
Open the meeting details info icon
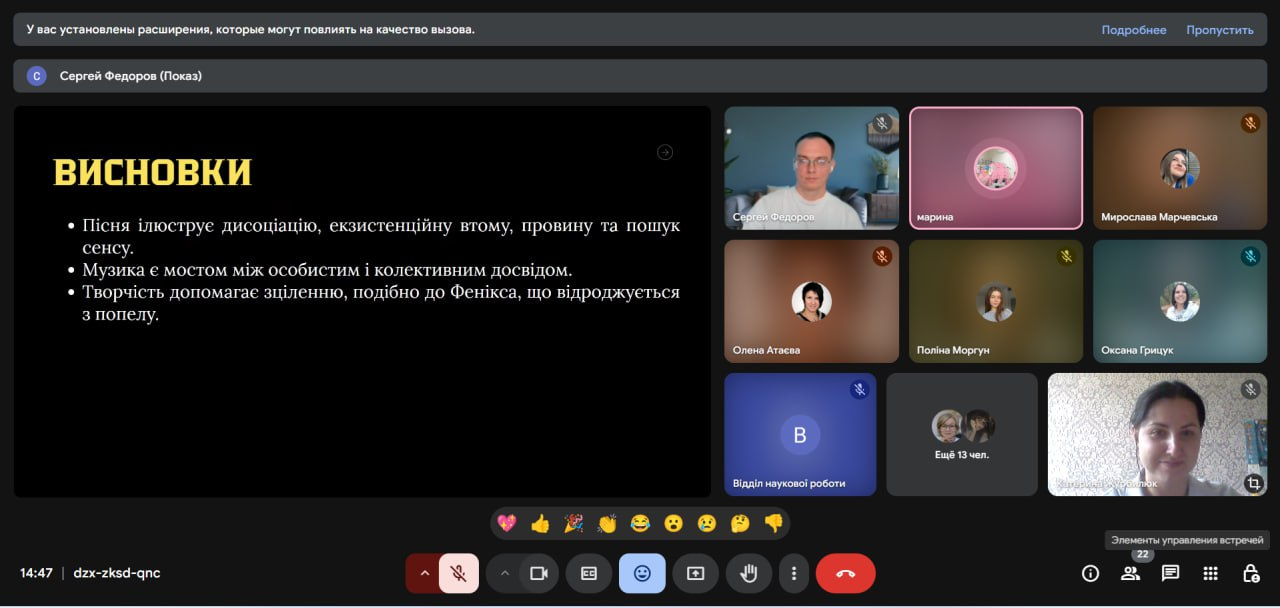(1090, 573)
